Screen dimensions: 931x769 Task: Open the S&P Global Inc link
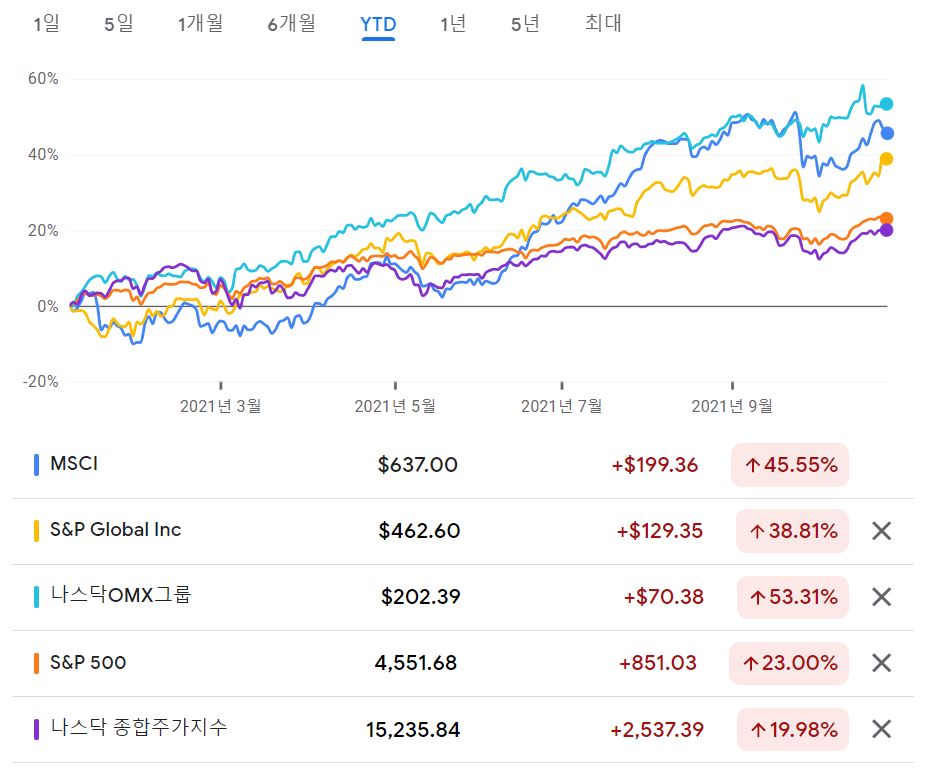[116, 530]
